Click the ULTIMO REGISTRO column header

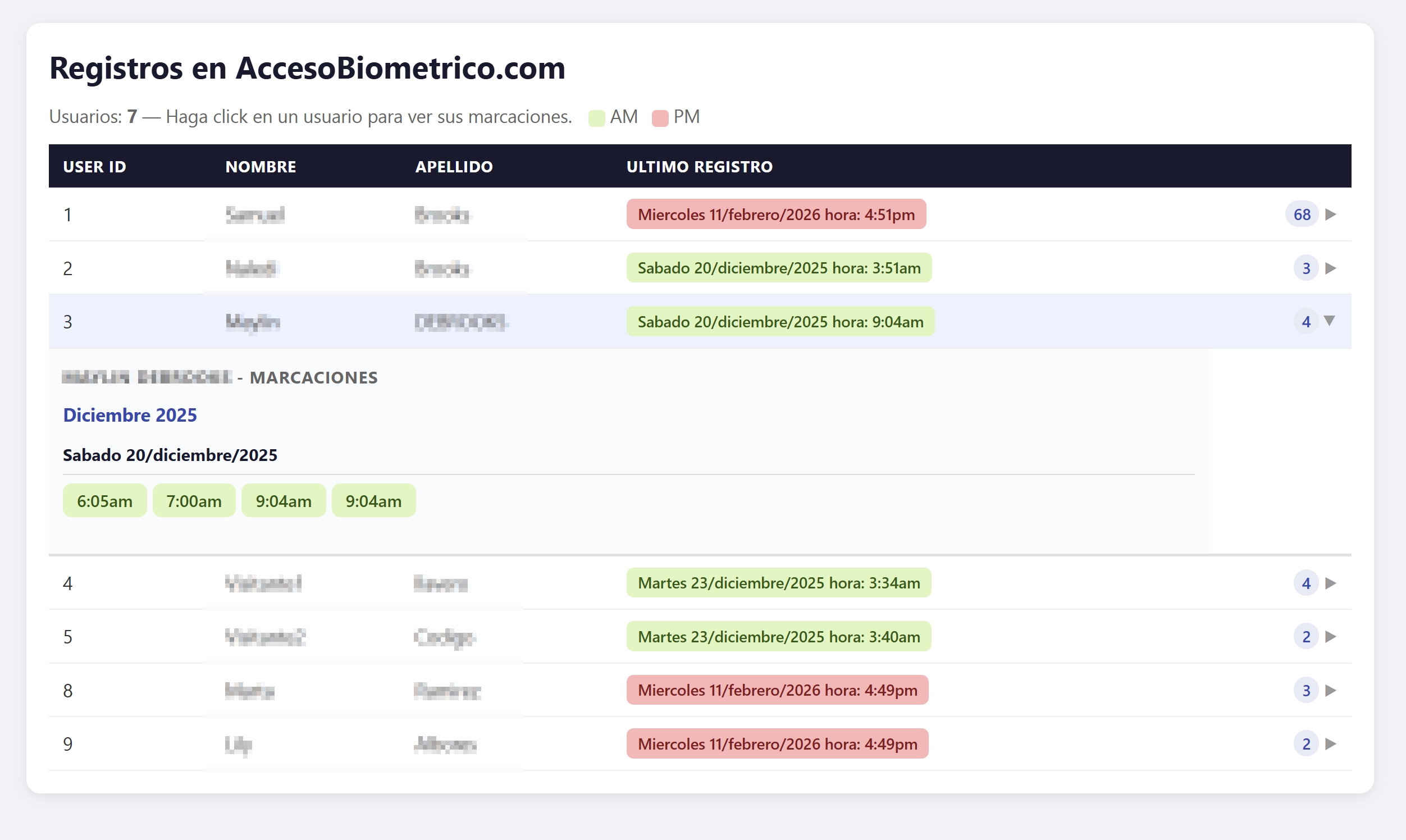tap(699, 166)
